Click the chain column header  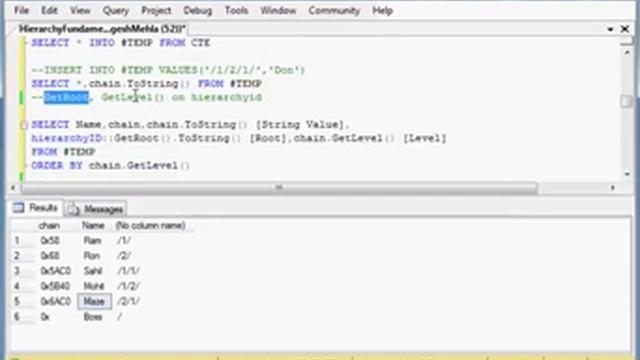[x=49, y=226]
